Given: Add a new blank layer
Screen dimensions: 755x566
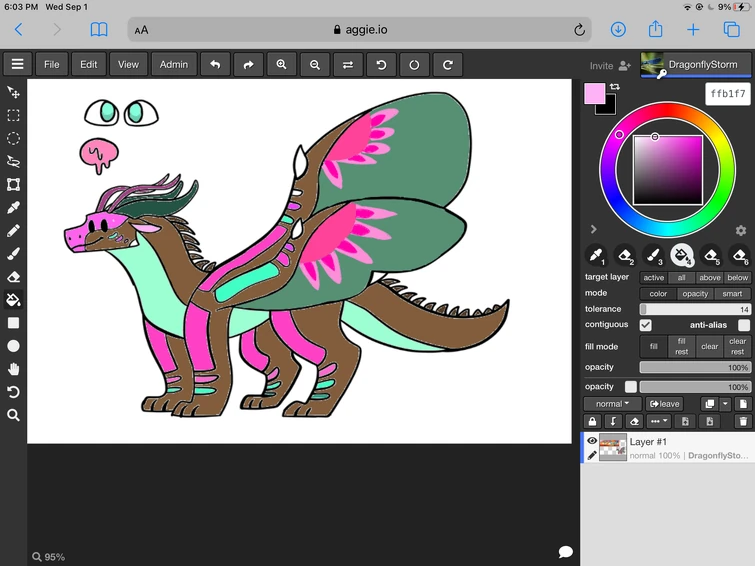Looking at the screenshot, I should (x=743, y=404).
